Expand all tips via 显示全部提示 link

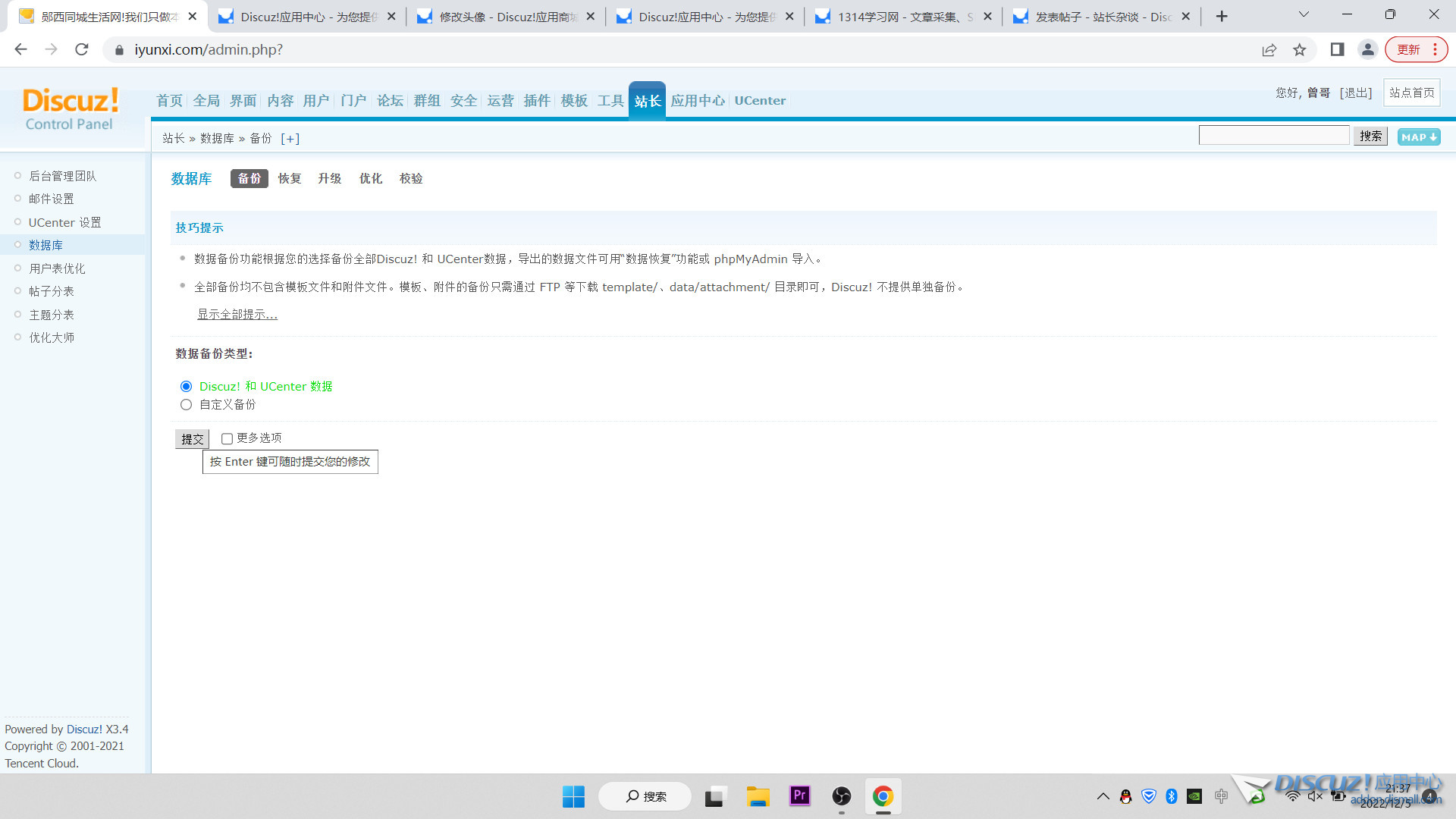tap(237, 315)
